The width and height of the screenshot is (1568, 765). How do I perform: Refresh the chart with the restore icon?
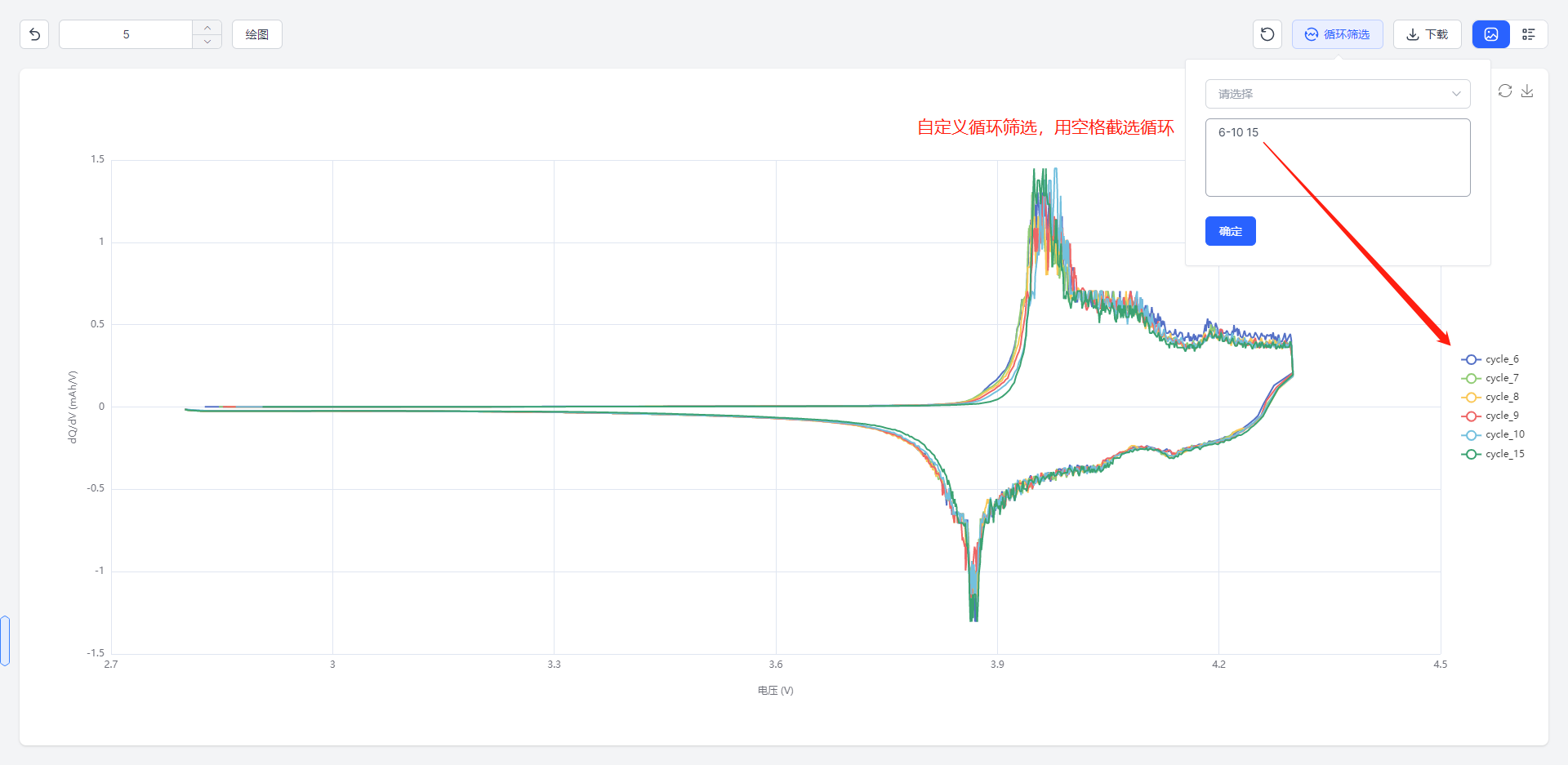pyautogui.click(x=1505, y=91)
